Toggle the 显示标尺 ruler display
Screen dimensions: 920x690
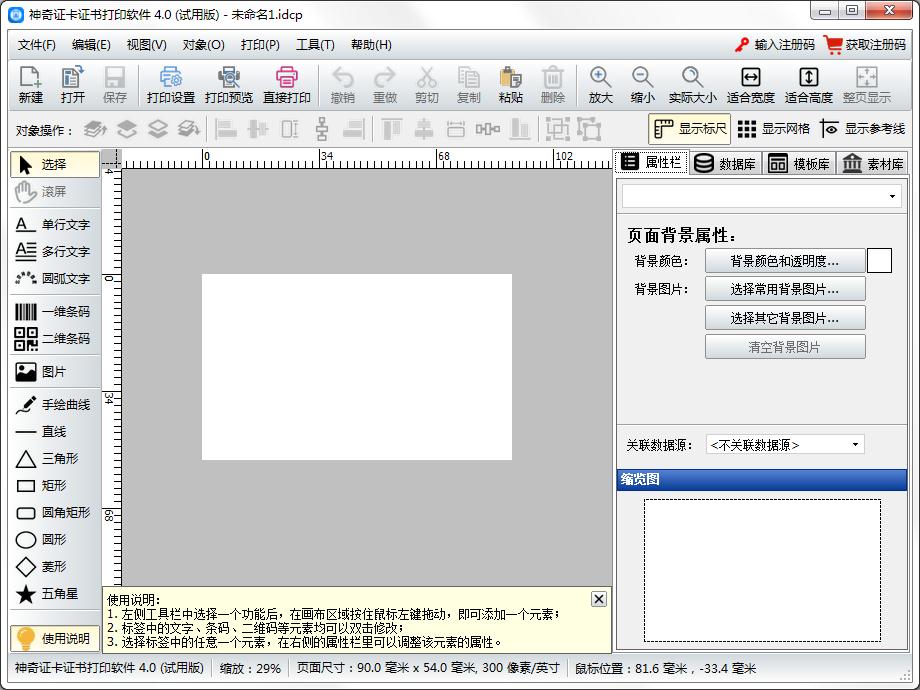point(690,129)
